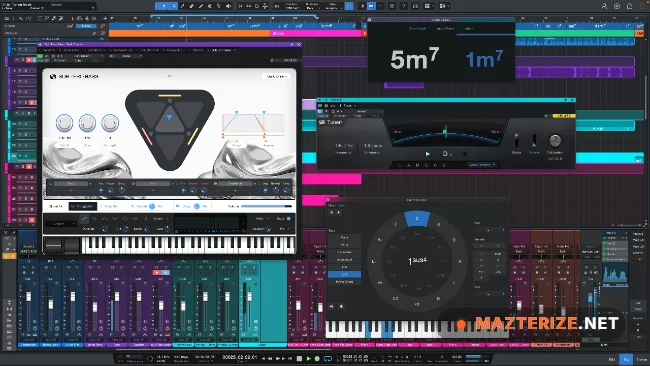
Task: Click the highlighted C key on chord wheel
Action: tap(417, 219)
